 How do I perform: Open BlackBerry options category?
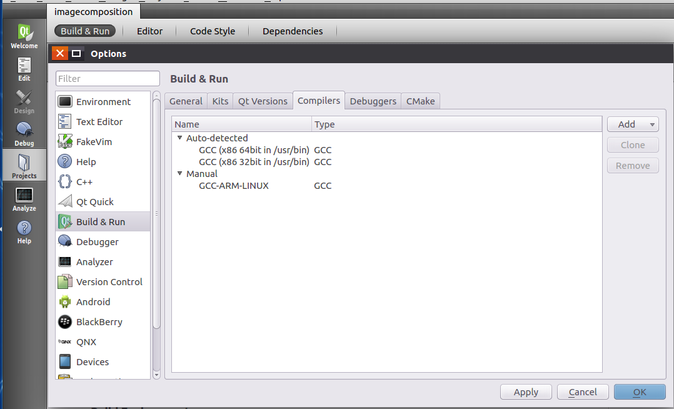point(100,322)
